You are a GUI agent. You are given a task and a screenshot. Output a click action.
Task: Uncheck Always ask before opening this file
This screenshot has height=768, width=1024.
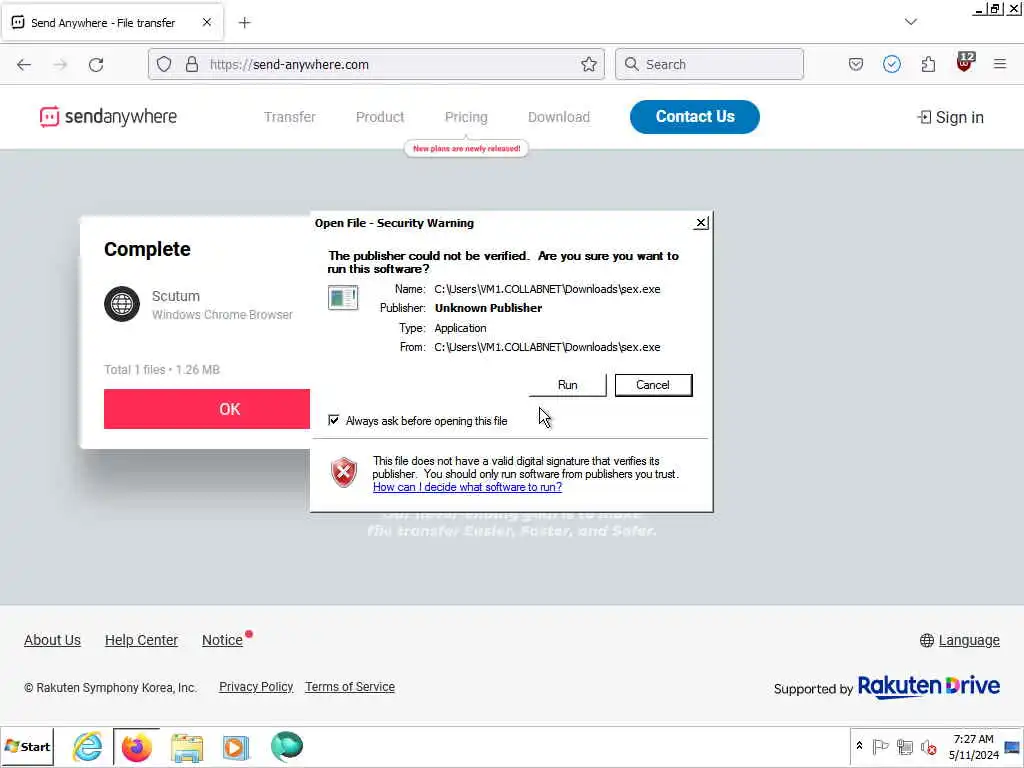click(x=334, y=420)
